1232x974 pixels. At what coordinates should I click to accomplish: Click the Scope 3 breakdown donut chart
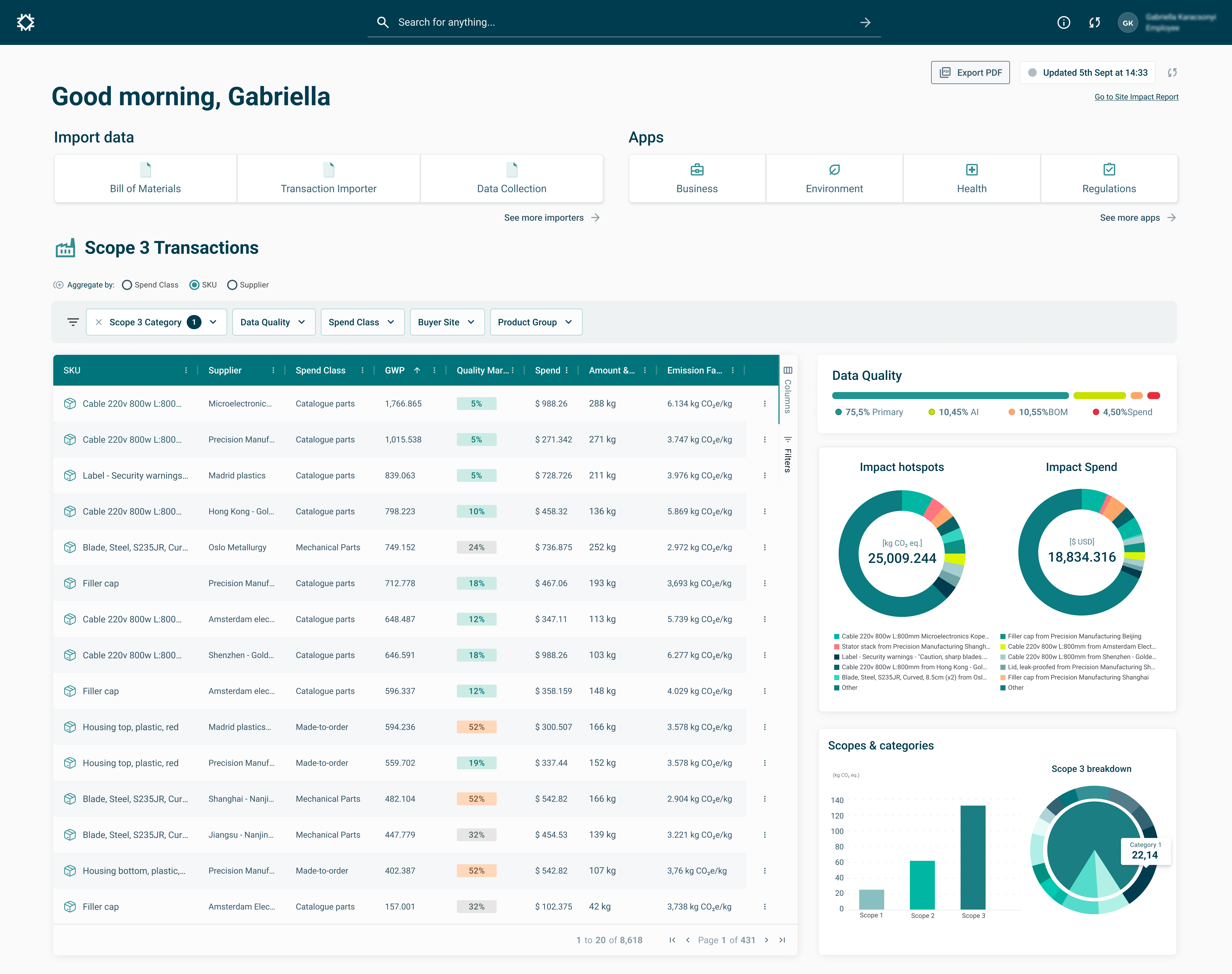pos(1094,850)
